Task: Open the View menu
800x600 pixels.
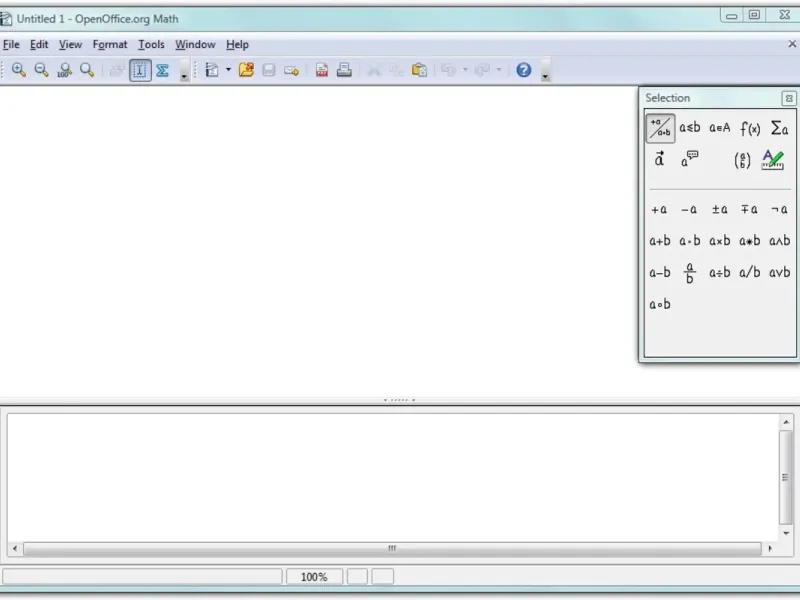Action: click(70, 44)
